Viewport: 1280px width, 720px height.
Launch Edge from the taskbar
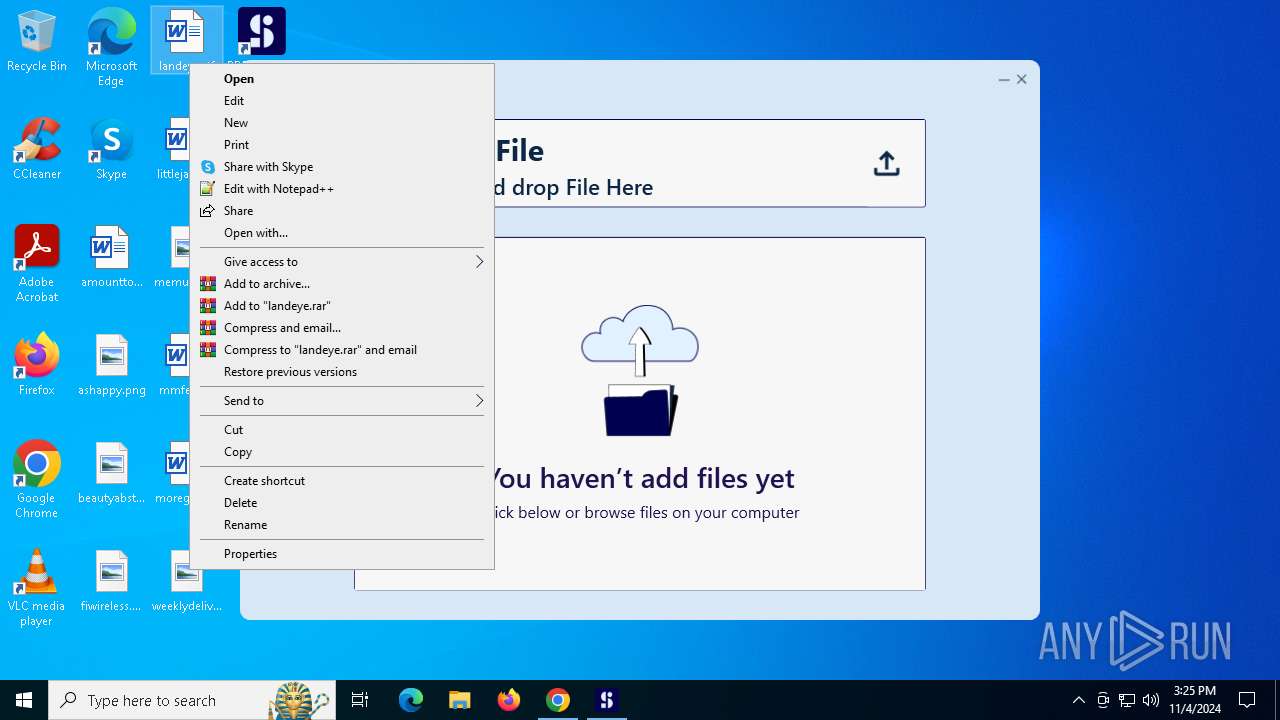tap(411, 700)
